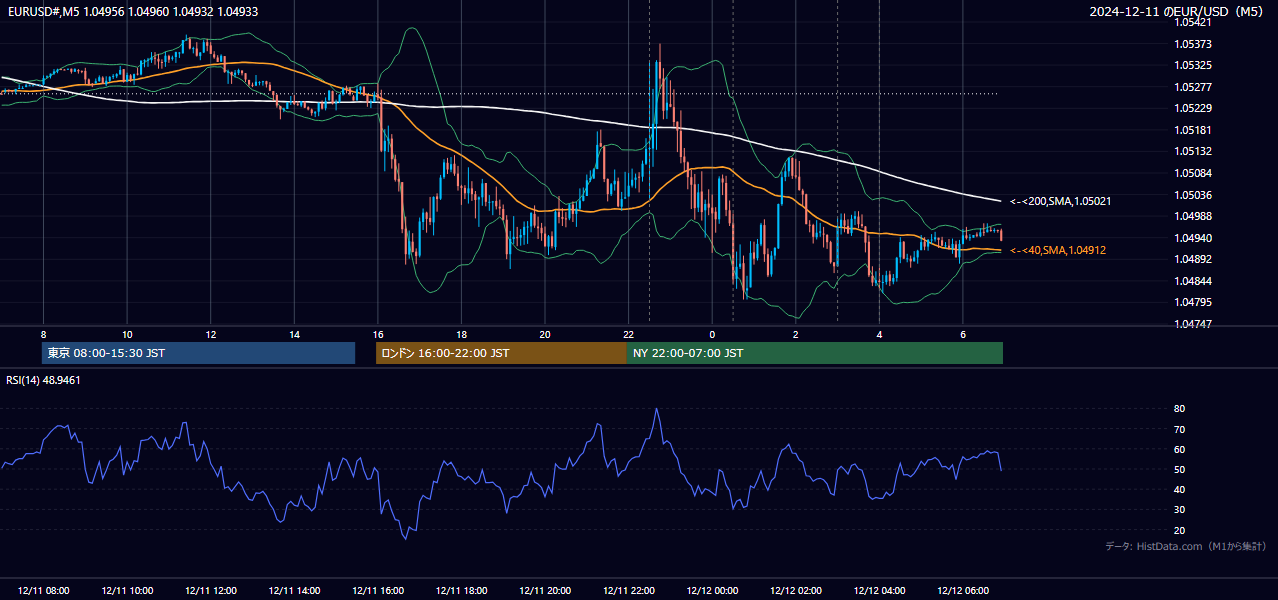1278x600 pixels.
Task: Click price level 1.05325 on axis
Action: point(1193,65)
